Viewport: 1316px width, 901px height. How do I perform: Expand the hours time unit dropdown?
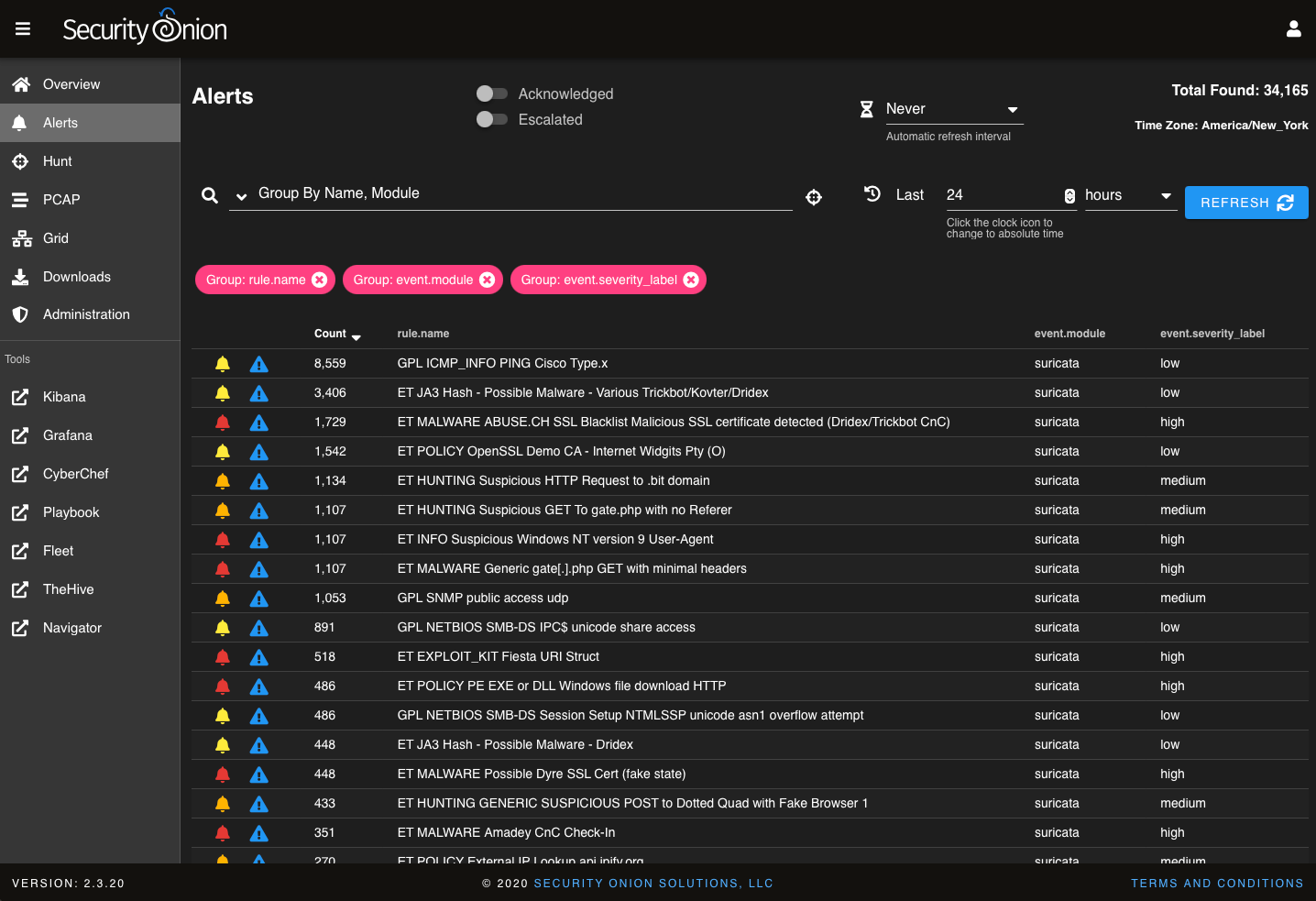pos(1129,195)
